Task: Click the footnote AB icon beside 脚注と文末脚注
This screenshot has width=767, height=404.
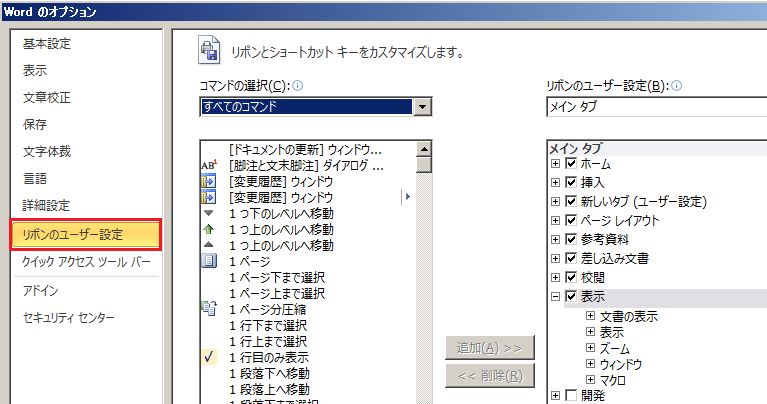Action: point(209,165)
